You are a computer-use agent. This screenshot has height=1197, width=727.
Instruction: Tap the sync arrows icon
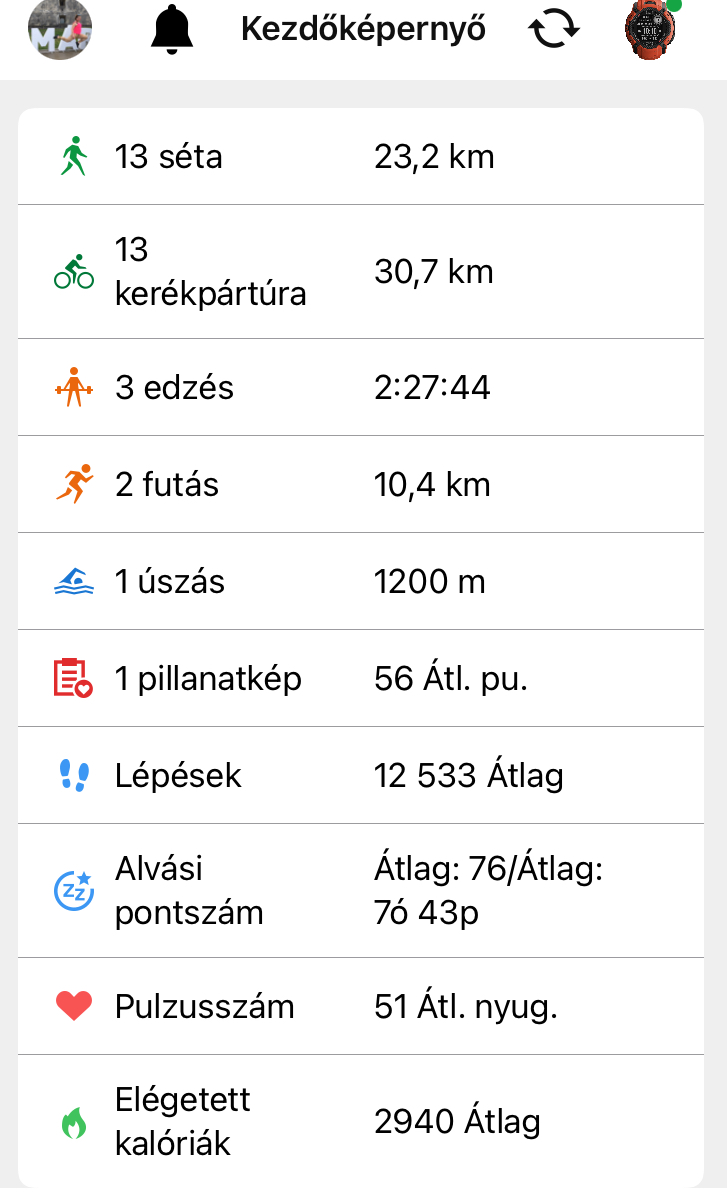tap(554, 29)
